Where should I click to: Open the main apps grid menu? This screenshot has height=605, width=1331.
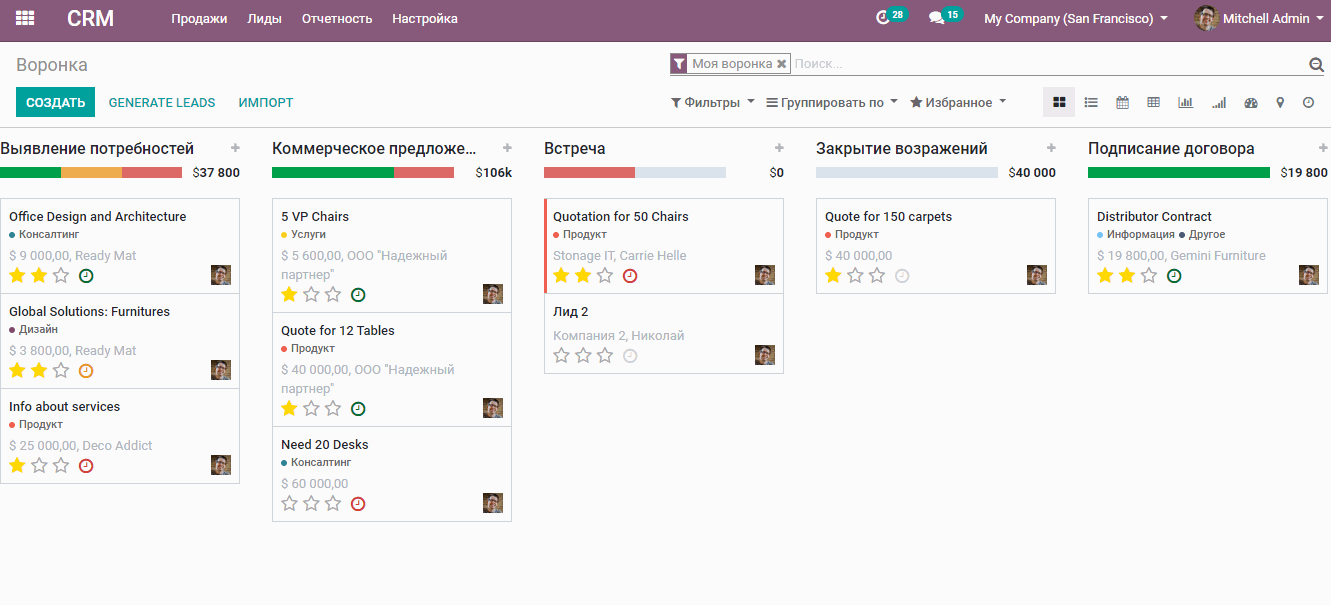[x=25, y=18]
